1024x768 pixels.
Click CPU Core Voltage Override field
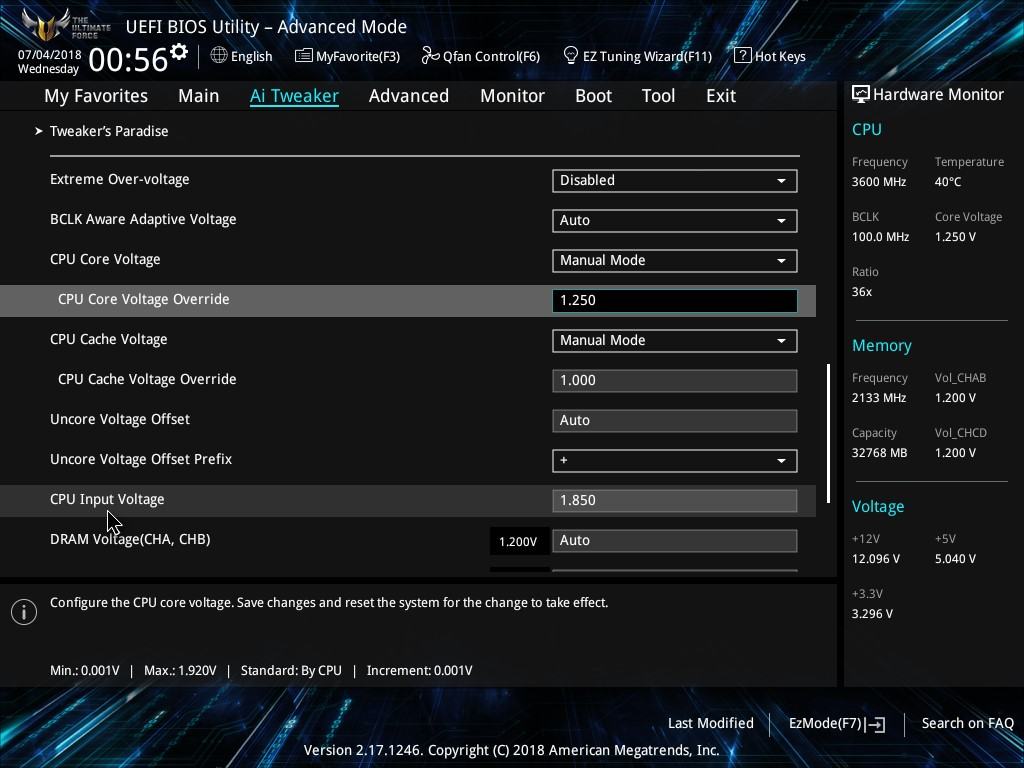tap(675, 300)
